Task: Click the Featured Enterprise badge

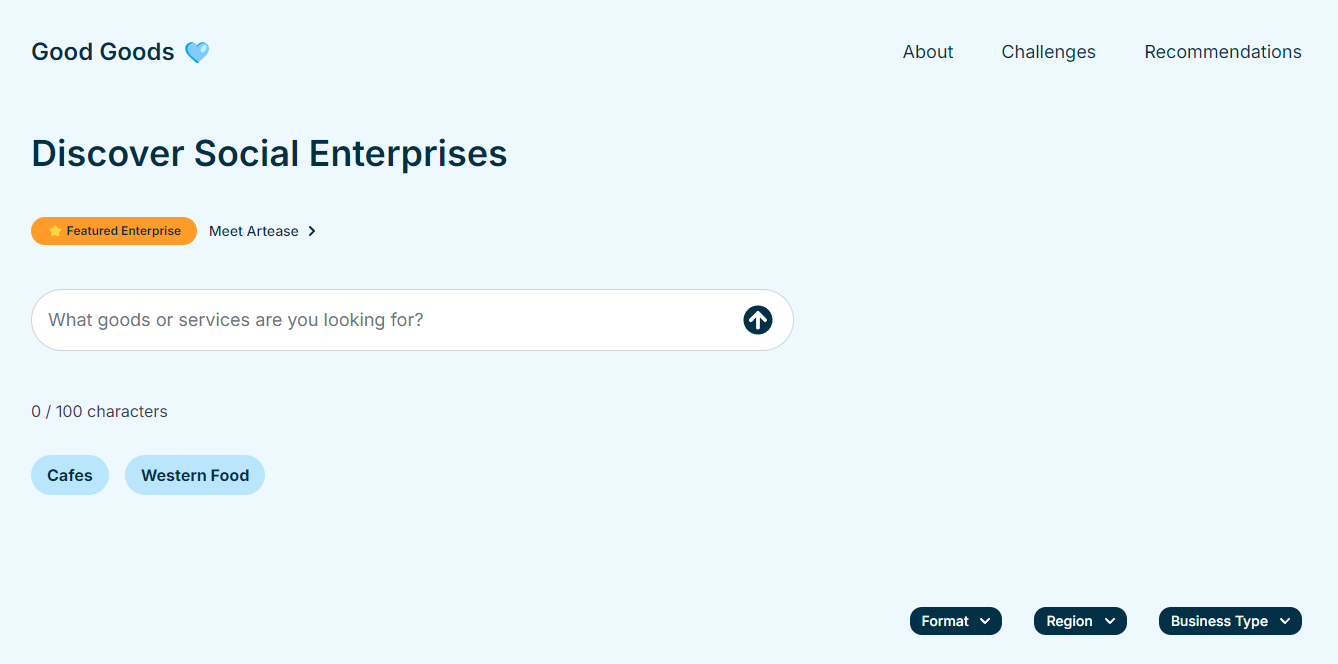Action: (114, 231)
